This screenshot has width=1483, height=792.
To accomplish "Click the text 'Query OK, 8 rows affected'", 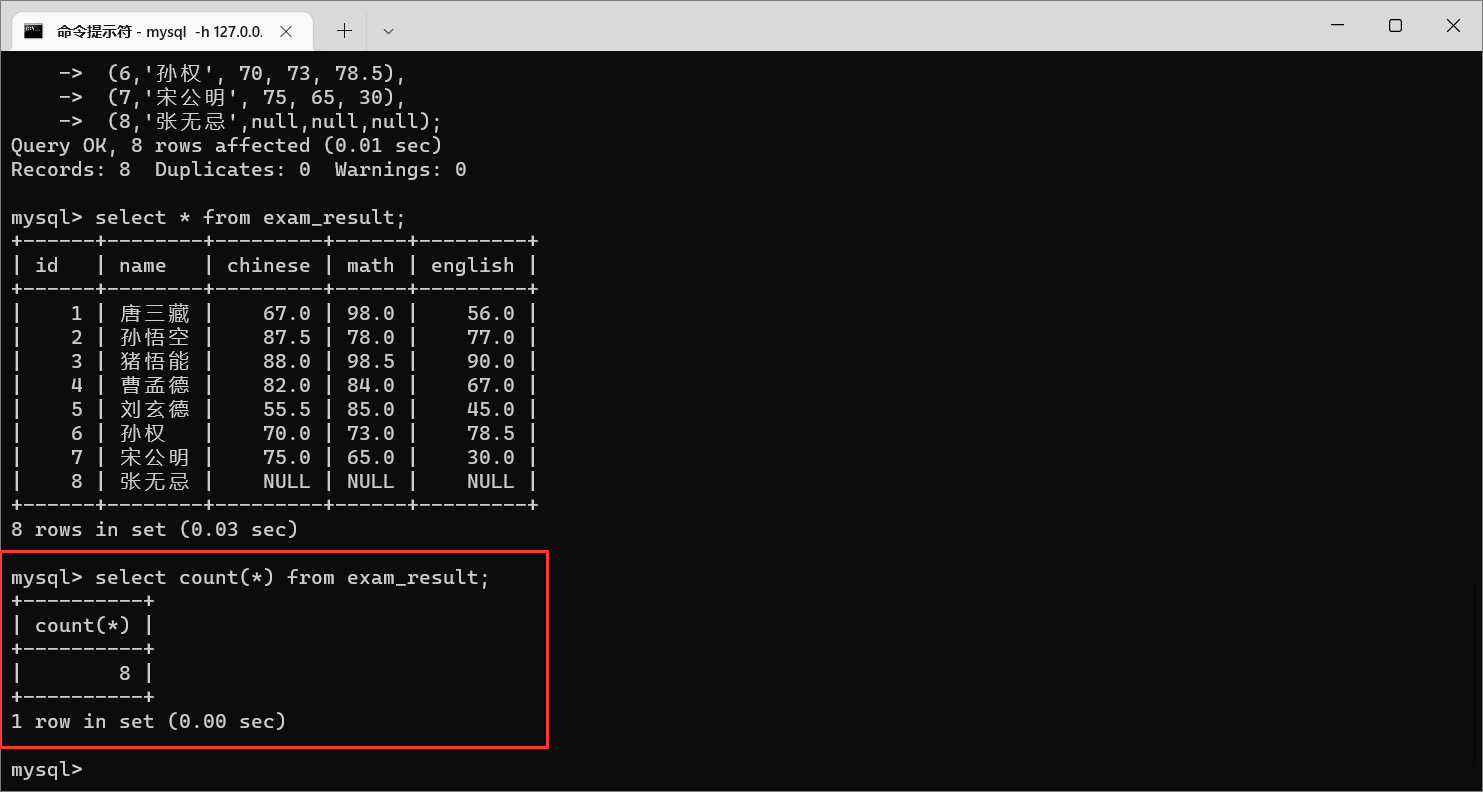I will [x=160, y=145].
